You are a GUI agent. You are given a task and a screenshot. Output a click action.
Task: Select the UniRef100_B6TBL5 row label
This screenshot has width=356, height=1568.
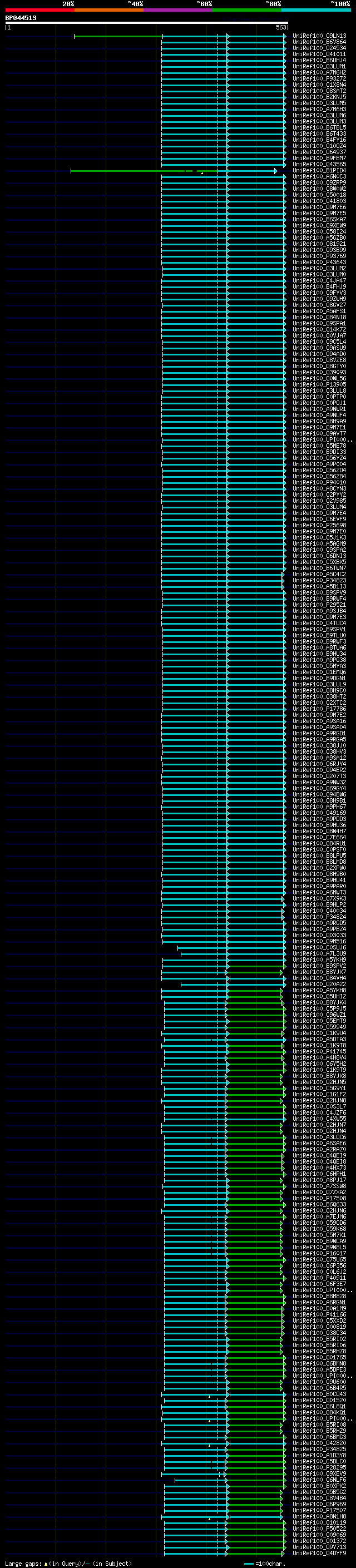[319, 128]
